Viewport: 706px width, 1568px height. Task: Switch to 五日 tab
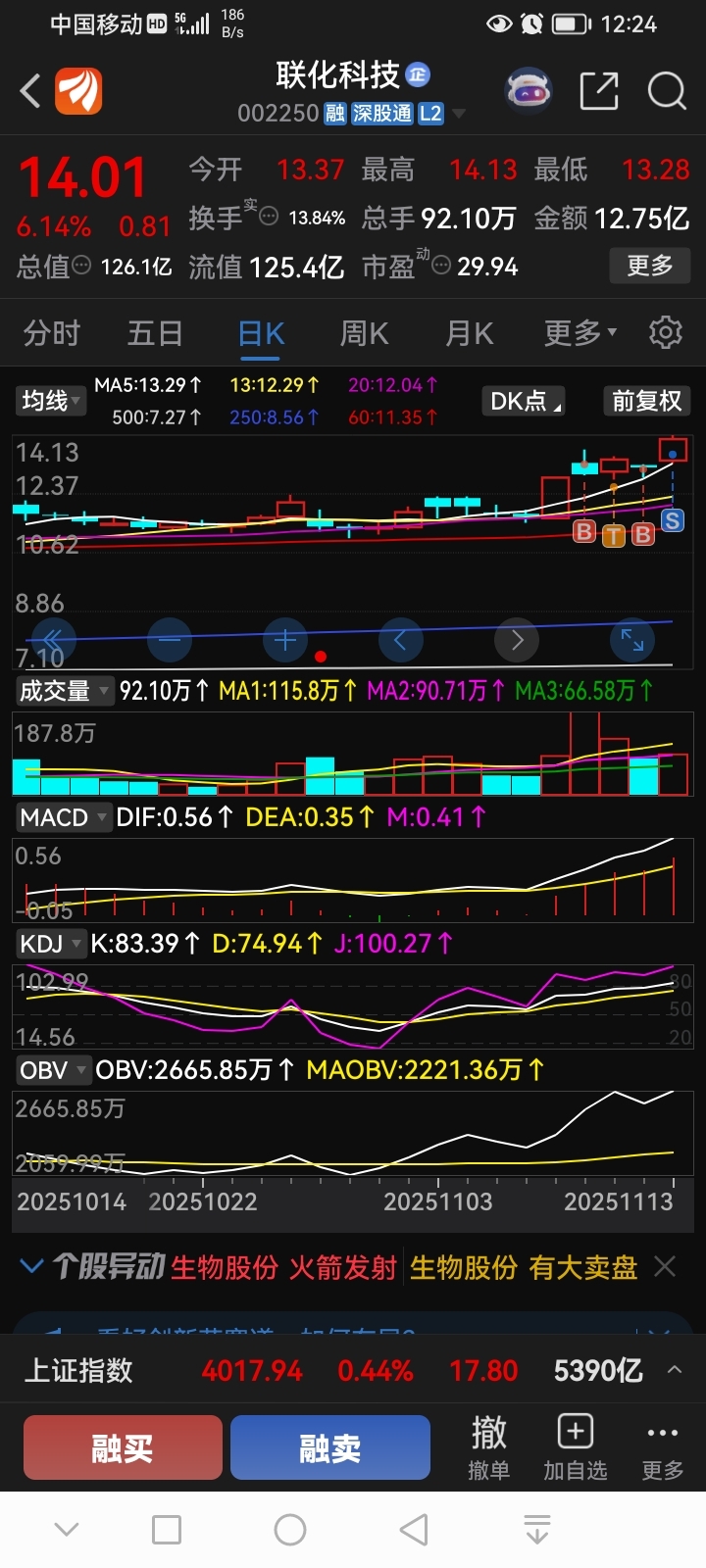click(155, 333)
